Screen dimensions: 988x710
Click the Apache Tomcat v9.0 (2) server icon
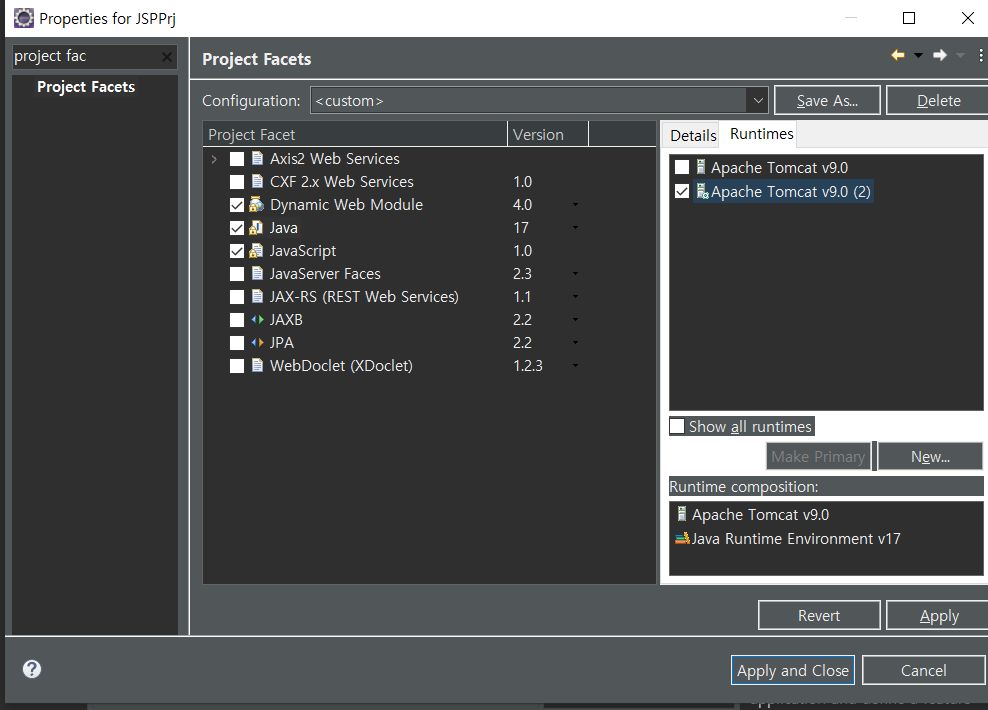(x=702, y=191)
